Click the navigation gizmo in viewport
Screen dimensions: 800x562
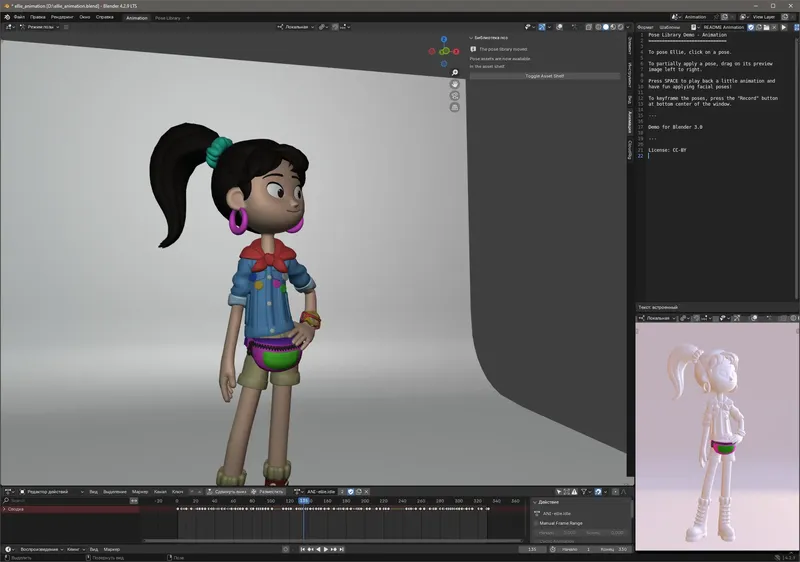click(x=445, y=50)
